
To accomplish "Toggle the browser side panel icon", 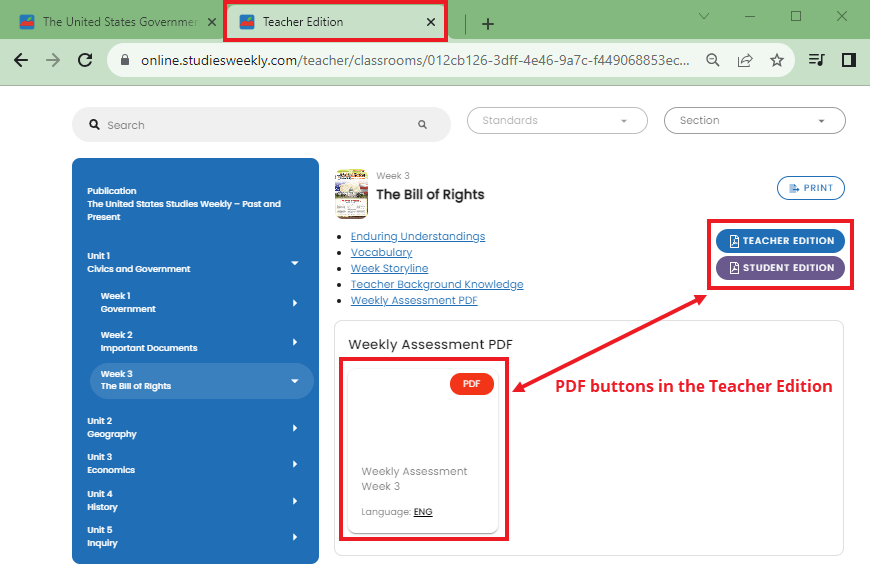I will pos(848,60).
